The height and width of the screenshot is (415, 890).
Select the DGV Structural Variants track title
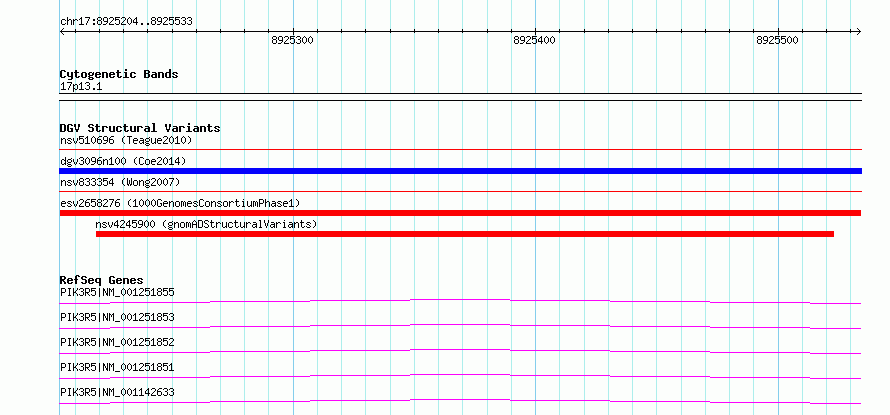140,128
